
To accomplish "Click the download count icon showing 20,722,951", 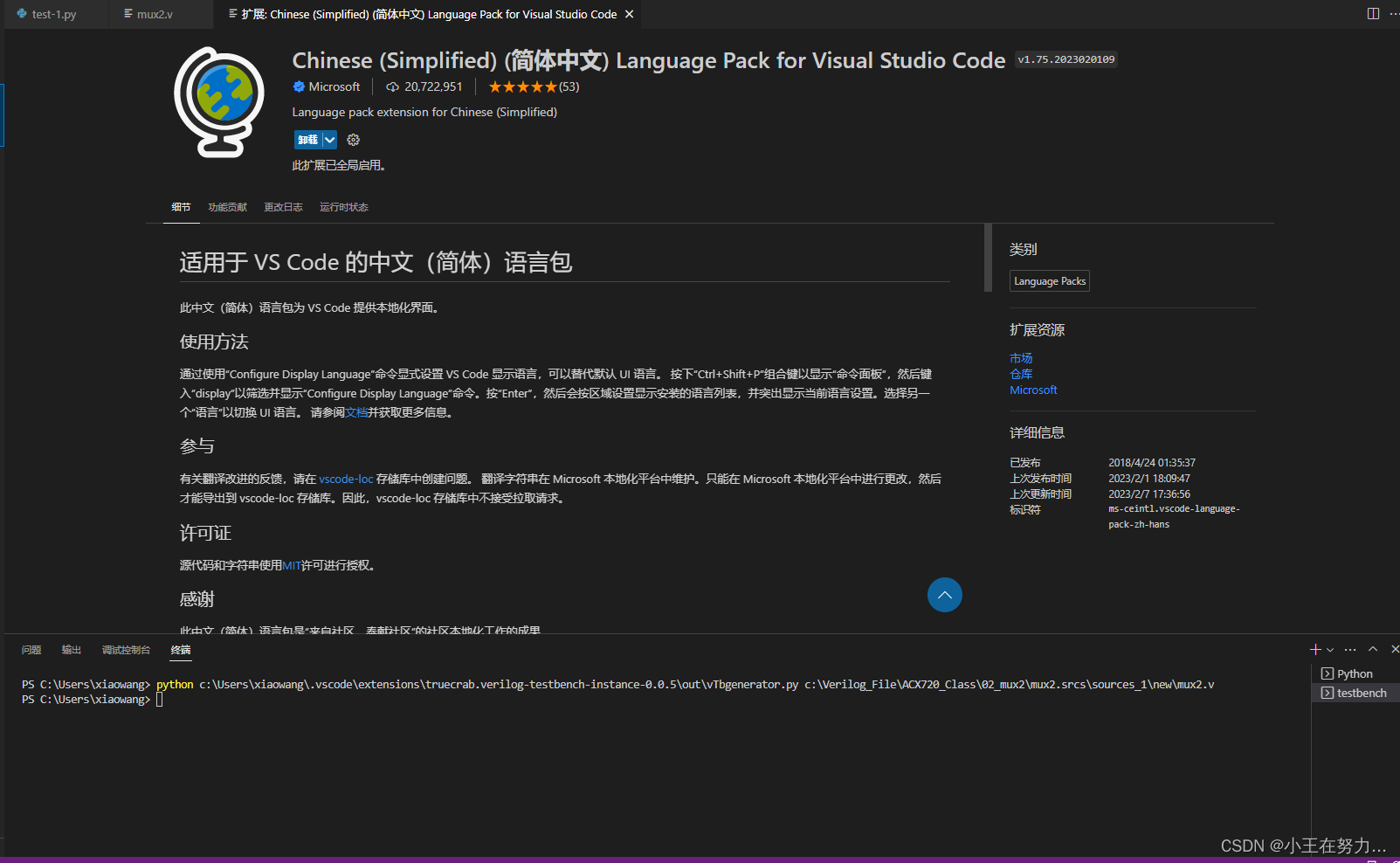I will [x=393, y=86].
